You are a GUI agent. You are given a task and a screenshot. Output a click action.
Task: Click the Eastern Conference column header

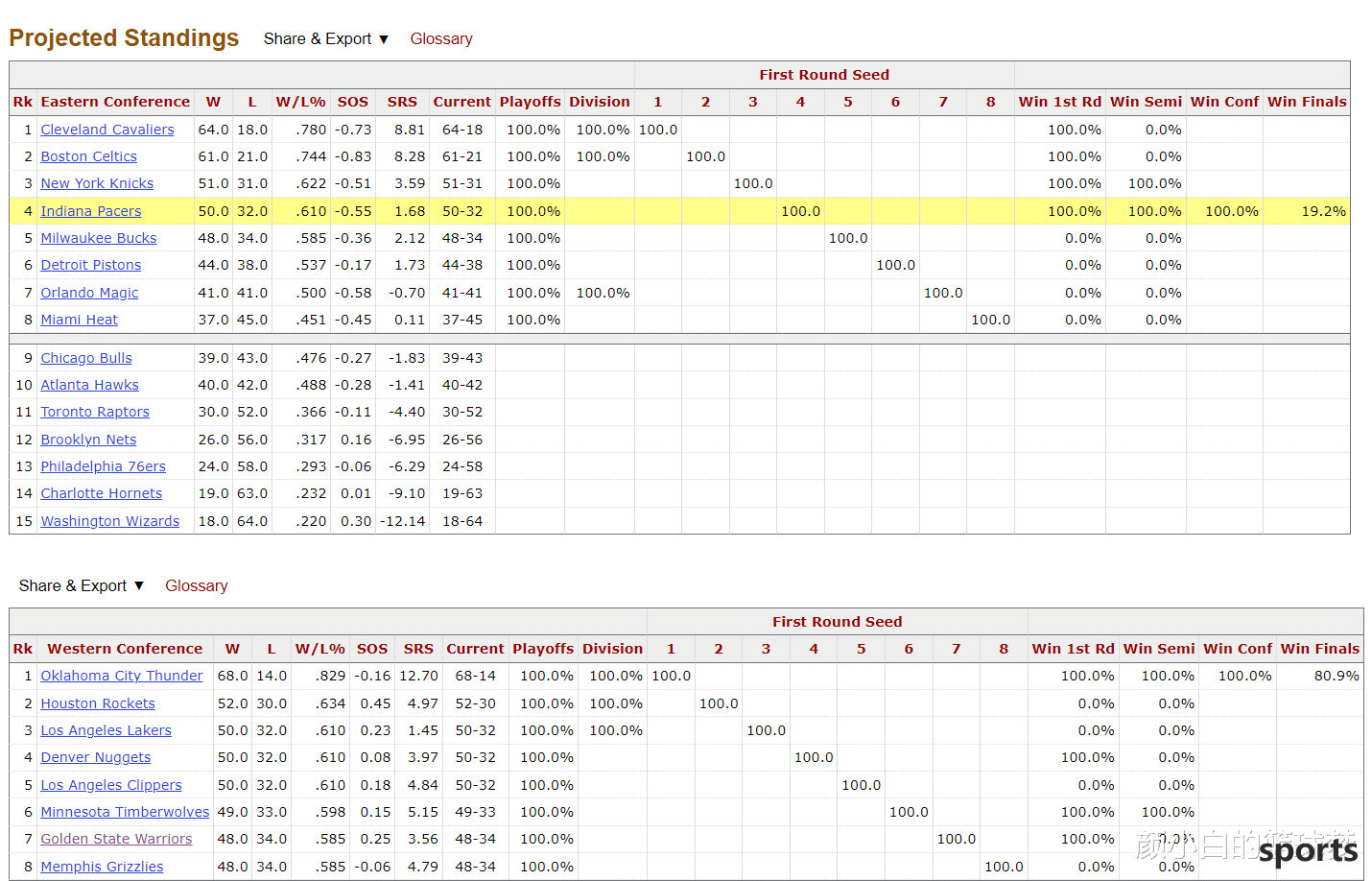click(115, 102)
